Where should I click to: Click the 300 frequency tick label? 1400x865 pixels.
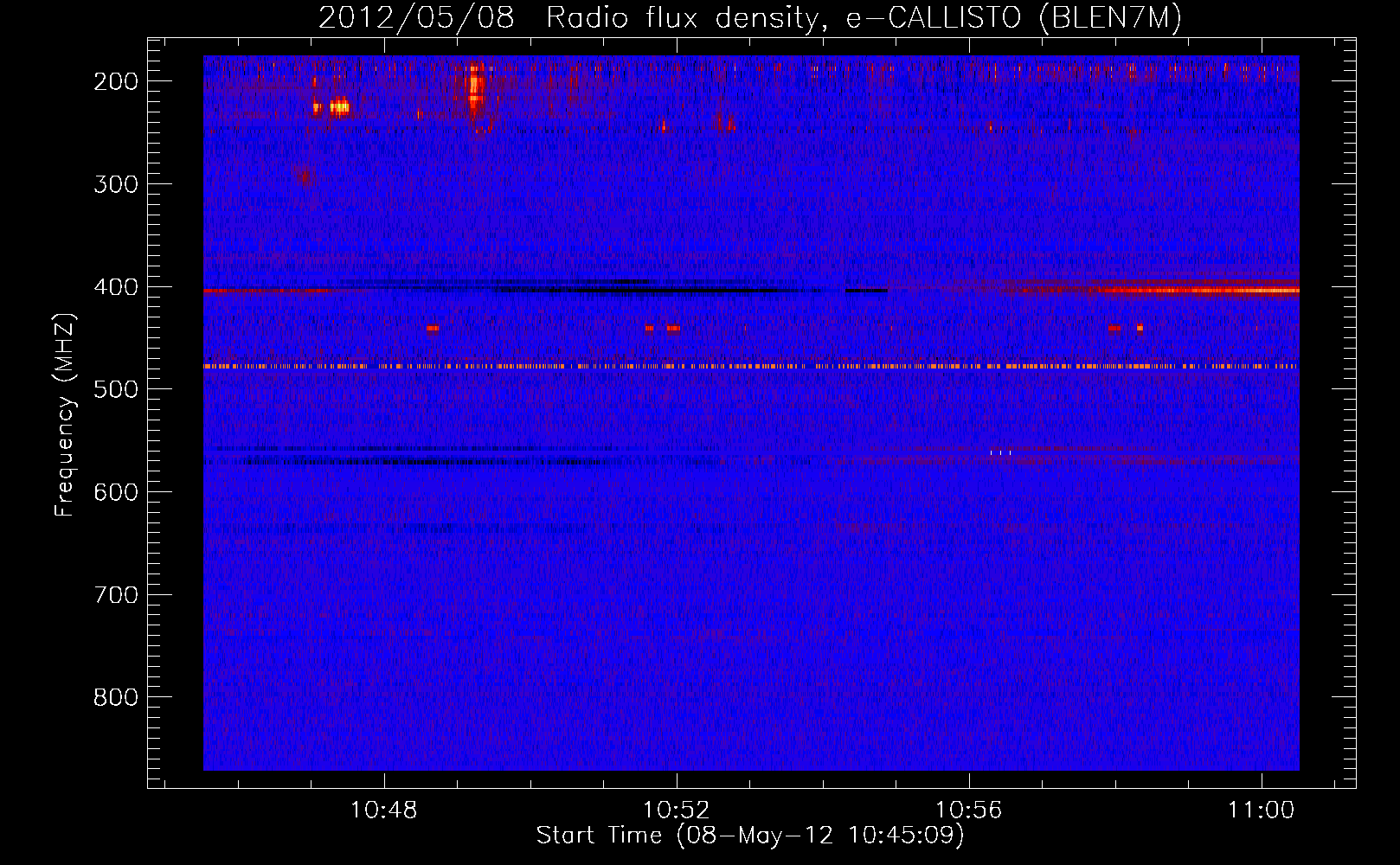coord(116,184)
